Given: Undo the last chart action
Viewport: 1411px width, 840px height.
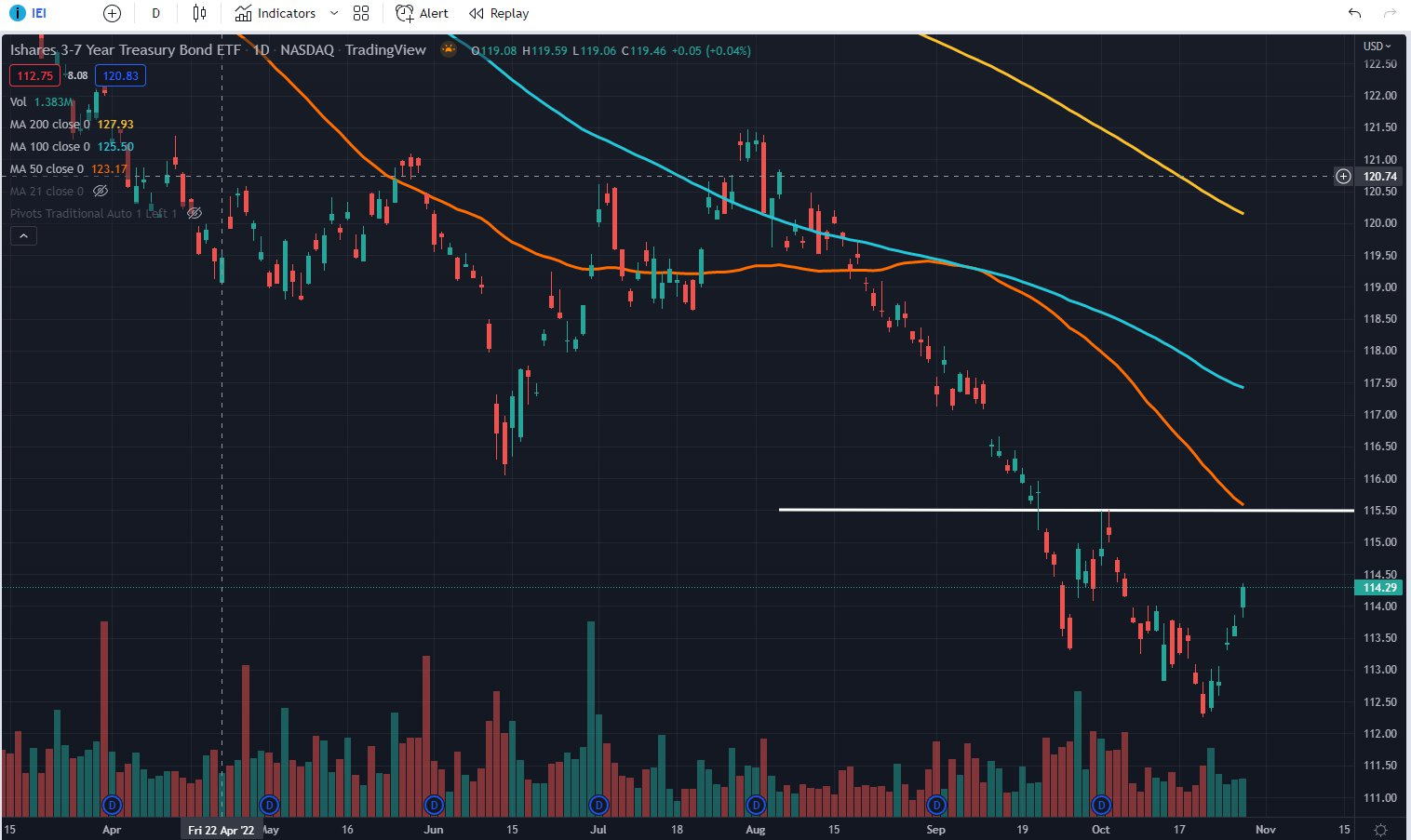Looking at the screenshot, I should click(x=1354, y=13).
